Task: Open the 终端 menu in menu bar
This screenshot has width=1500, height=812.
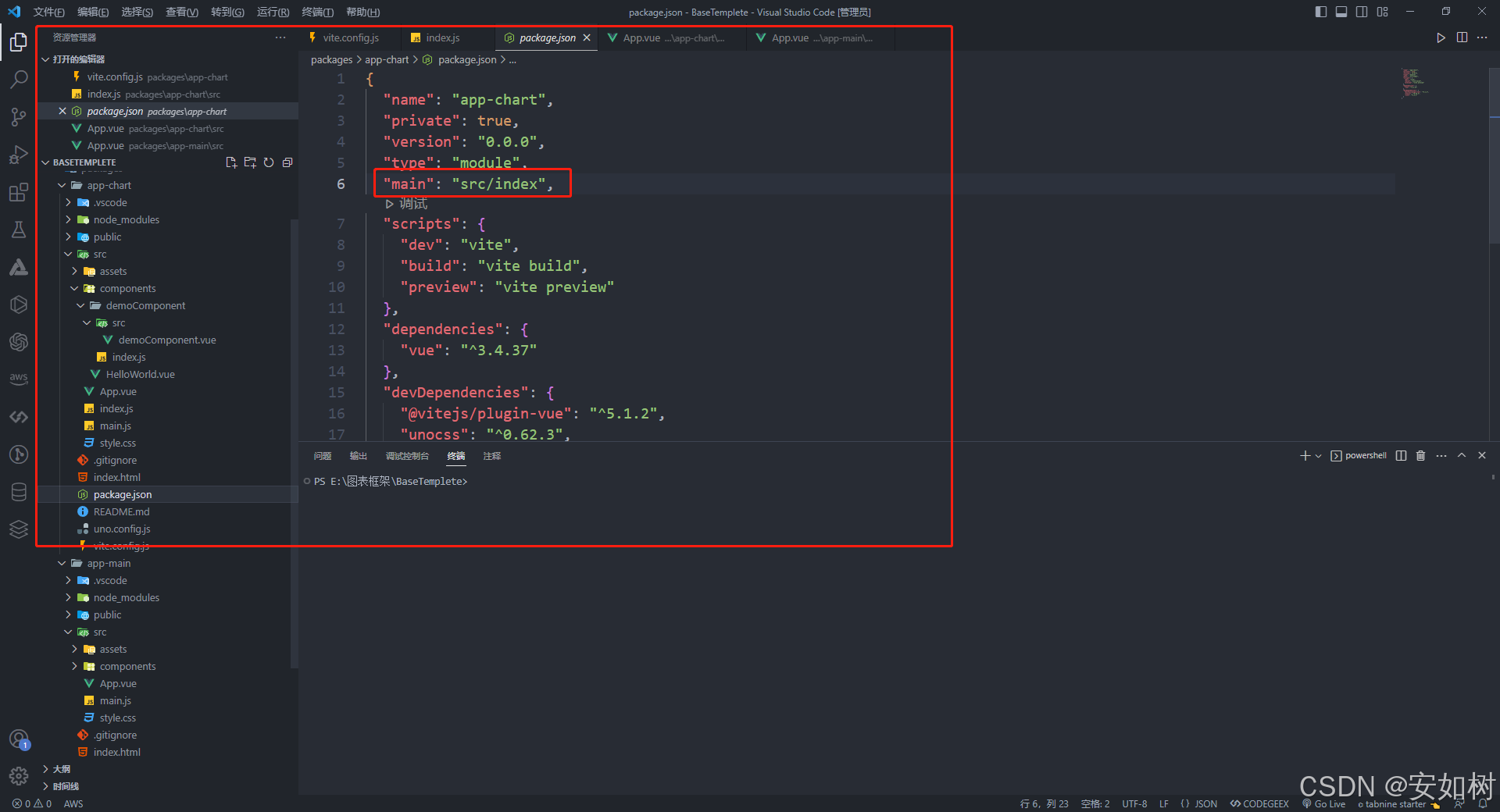Action: (x=316, y=12)
